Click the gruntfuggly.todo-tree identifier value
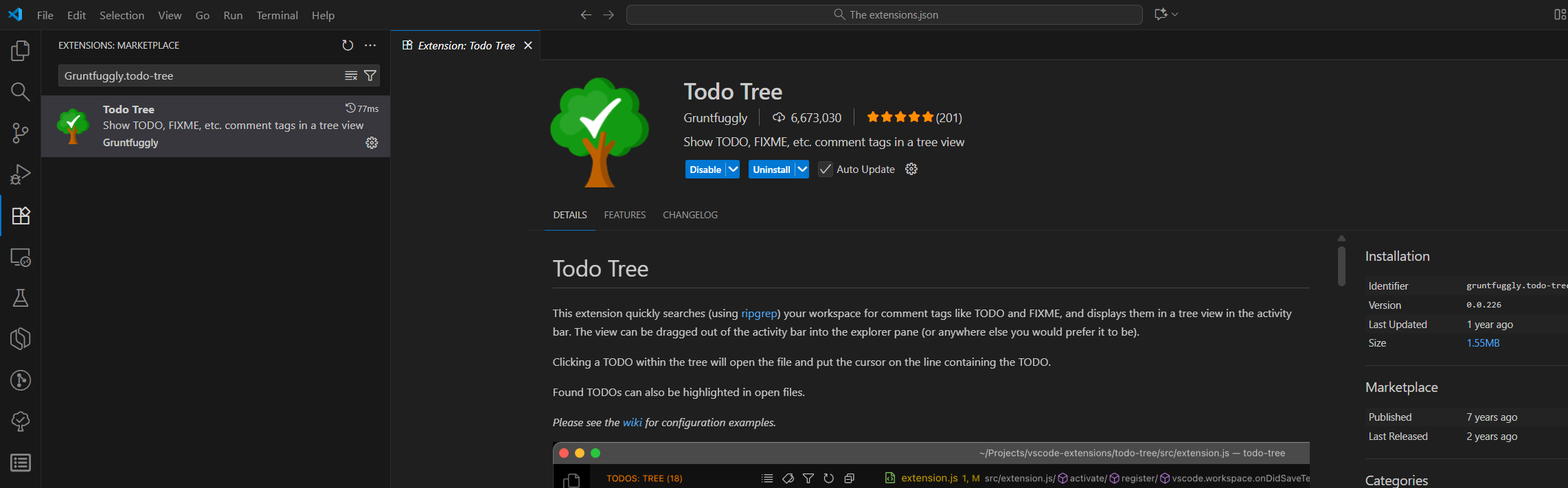The height and width of the screenshot is (488, 1568). (x=1517, y=286)
